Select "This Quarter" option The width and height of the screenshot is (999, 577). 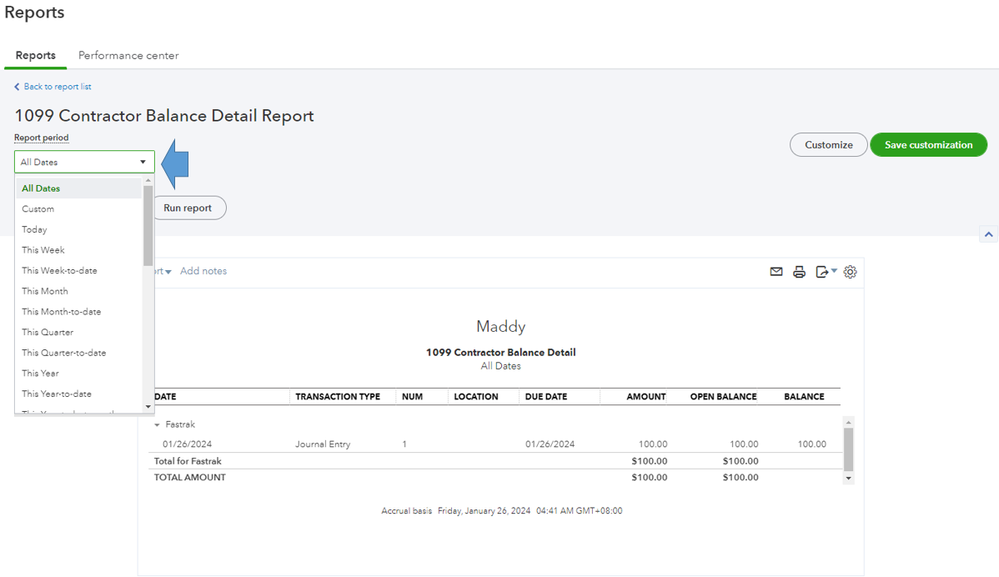[x=48, y=332]
